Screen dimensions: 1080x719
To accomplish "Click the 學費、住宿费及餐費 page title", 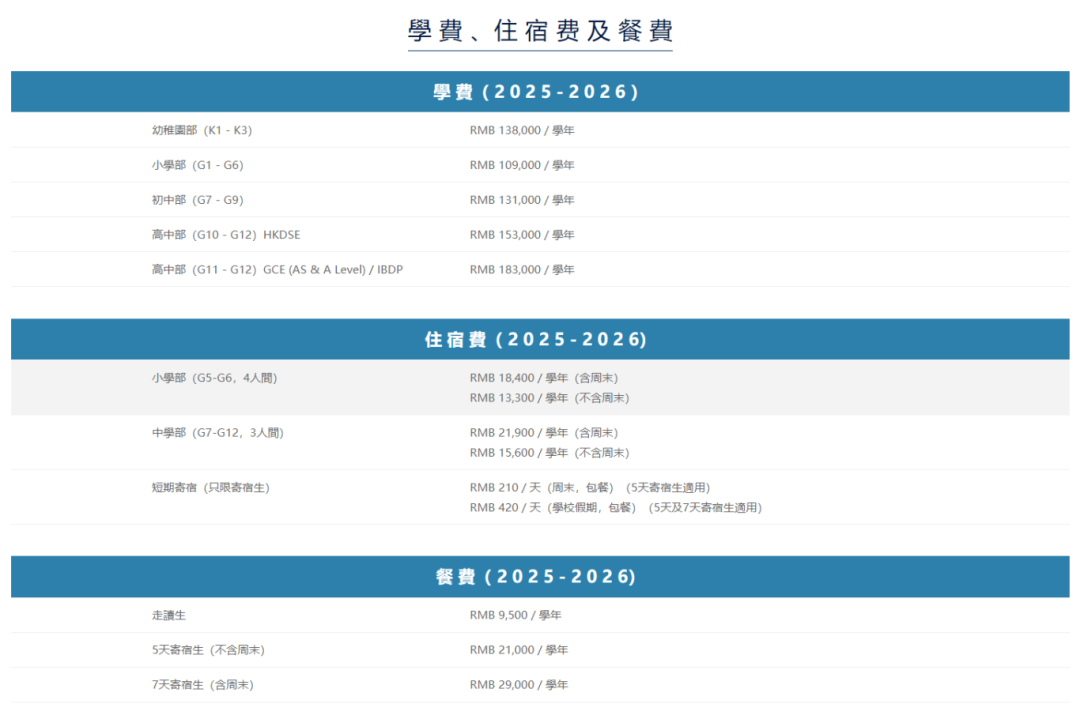I will (540, 31).
